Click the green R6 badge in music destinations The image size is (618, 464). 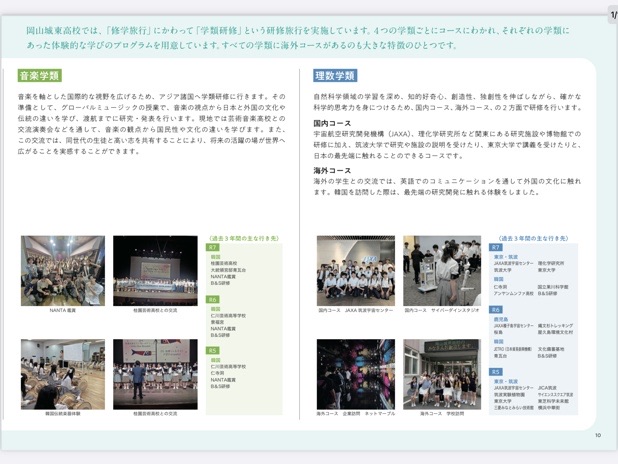213,300
